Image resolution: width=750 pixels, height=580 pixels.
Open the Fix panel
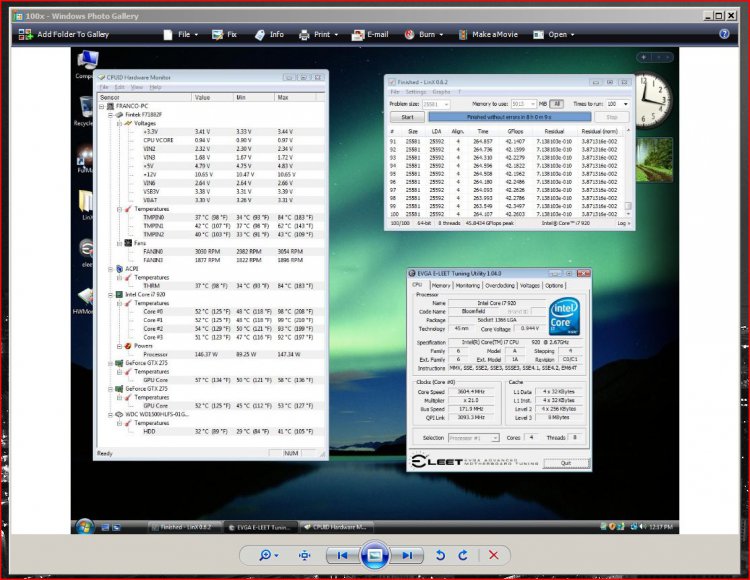pos(224,34)
